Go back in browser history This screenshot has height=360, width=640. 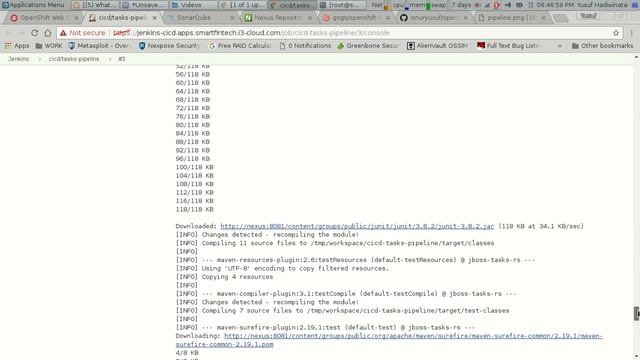[x=9, y=33]
